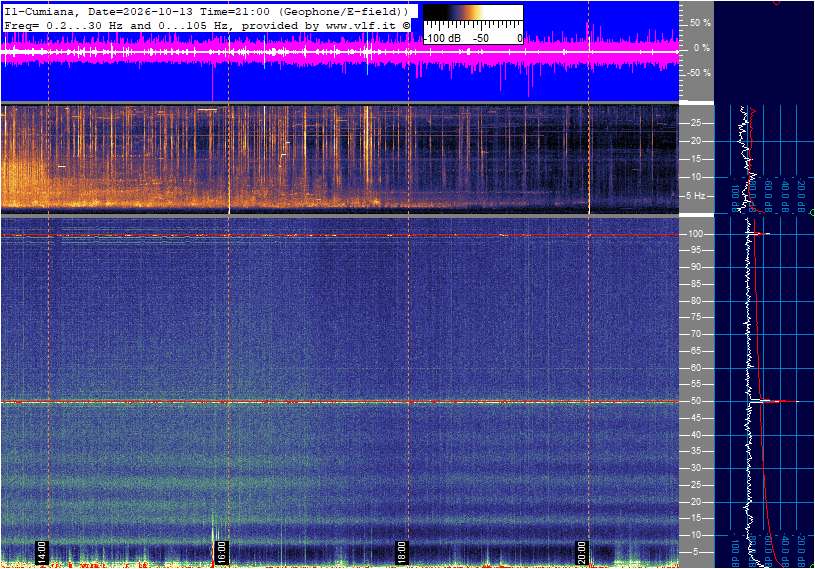The image size is (815, 569).
Task: Click the 14:00 time marker label
Action: coord(42,552)
